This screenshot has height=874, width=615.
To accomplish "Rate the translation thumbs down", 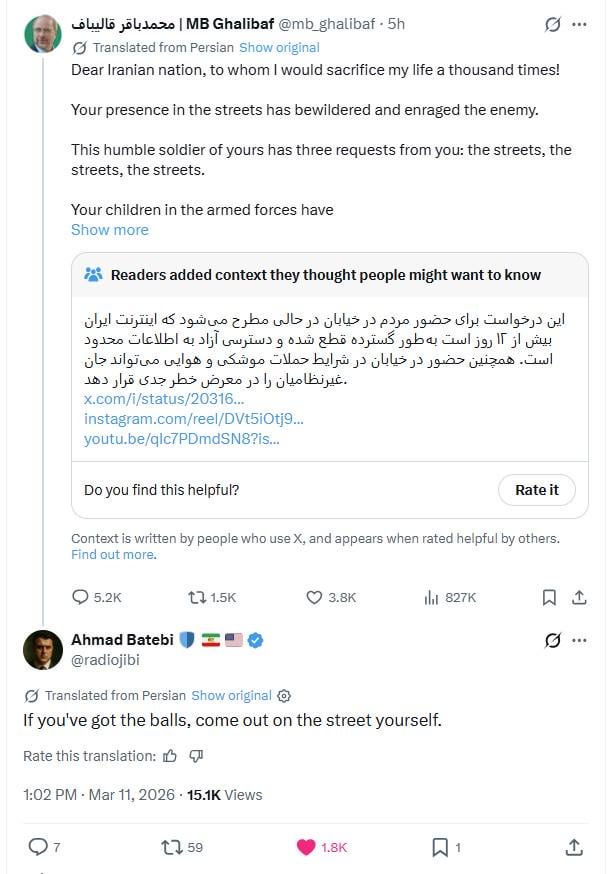I will [196, 756].
